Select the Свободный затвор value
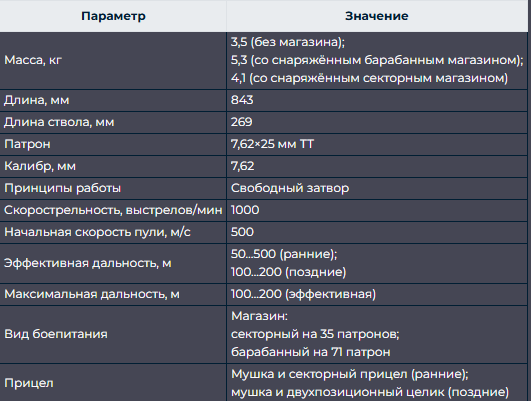This screenshot has height=401, width=531. pyautogui.click(x=290, y=188)
